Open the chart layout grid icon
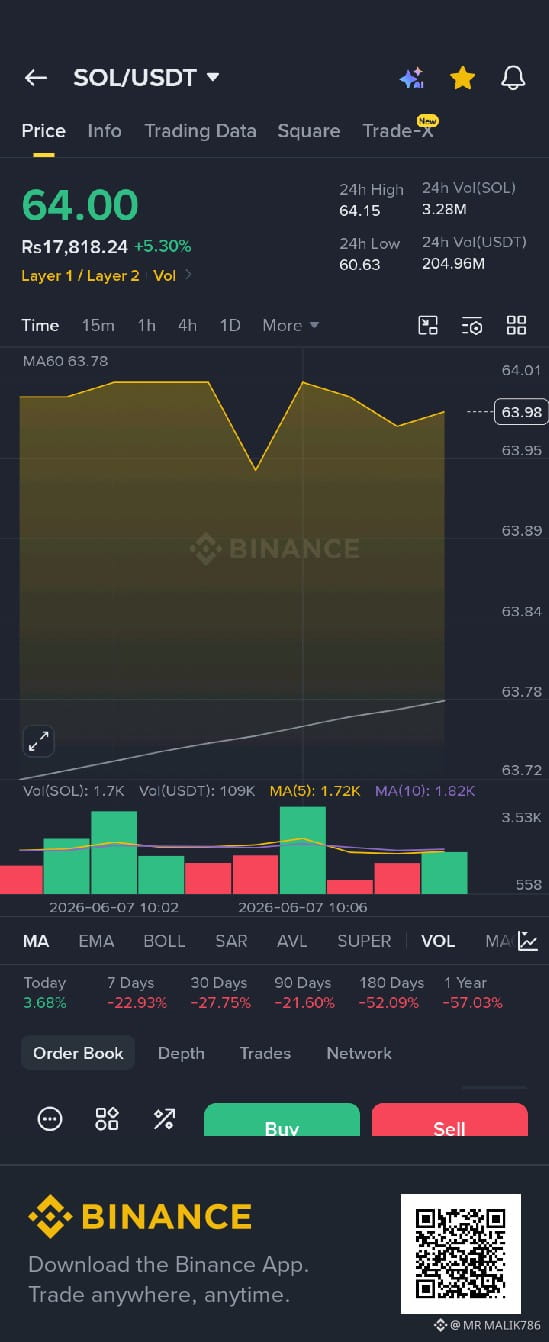 tap(516, 325)
